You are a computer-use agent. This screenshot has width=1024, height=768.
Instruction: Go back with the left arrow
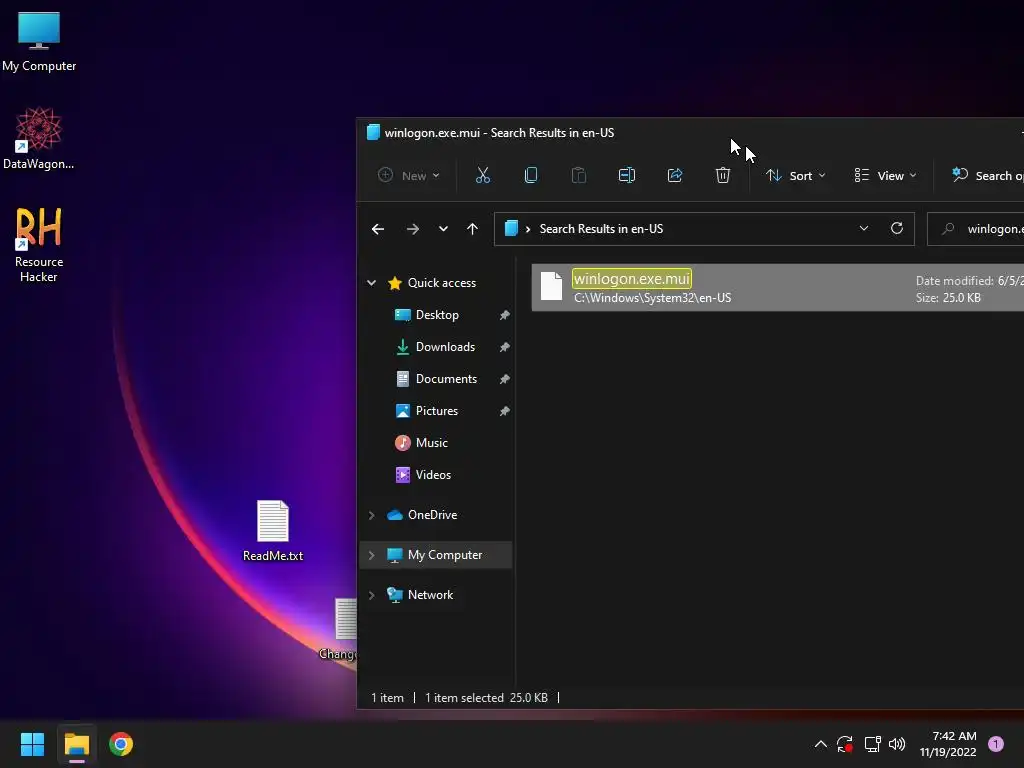[x=378, y=229]
